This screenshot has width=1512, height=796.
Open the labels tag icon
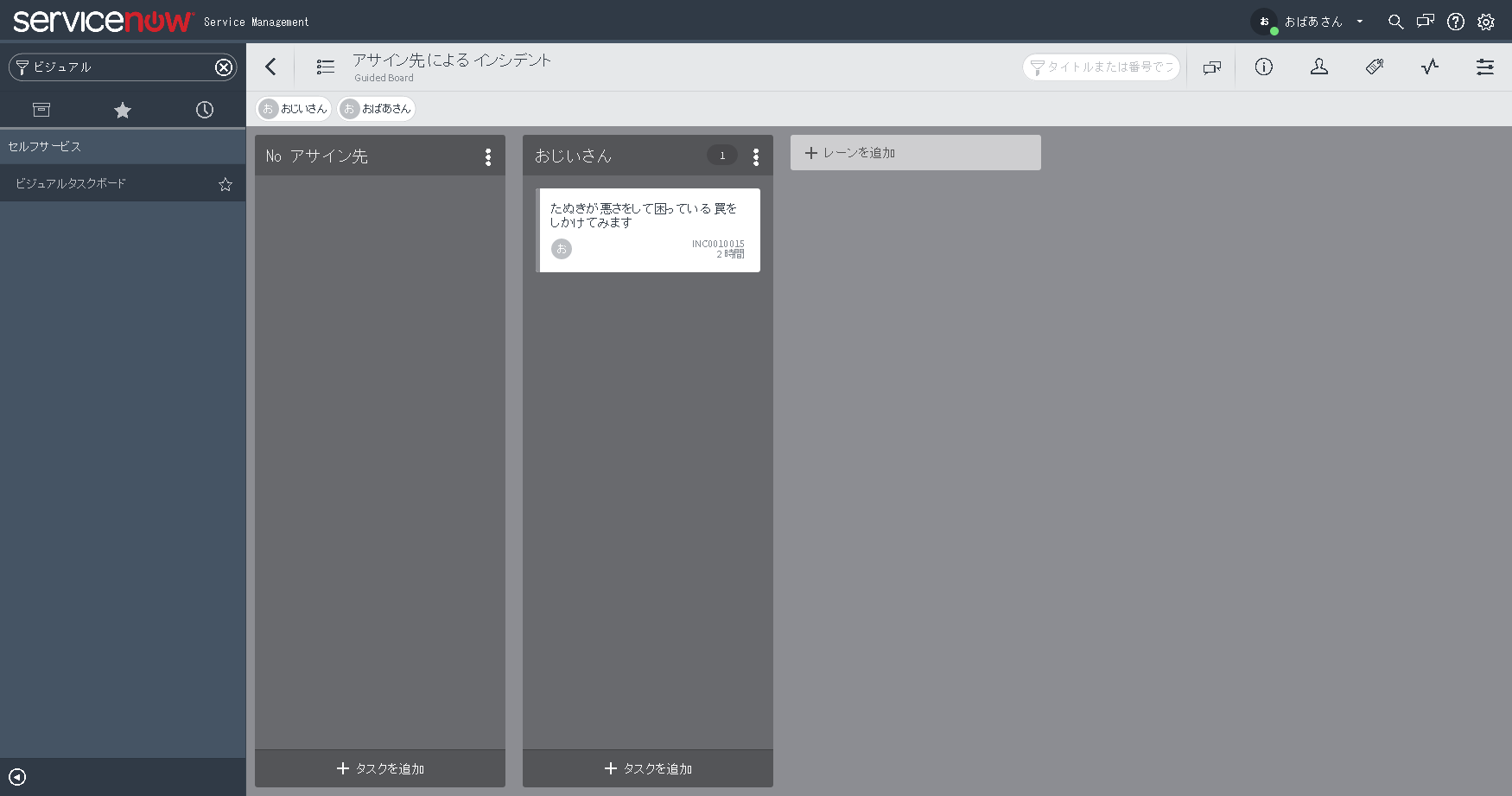point(1375,67)
